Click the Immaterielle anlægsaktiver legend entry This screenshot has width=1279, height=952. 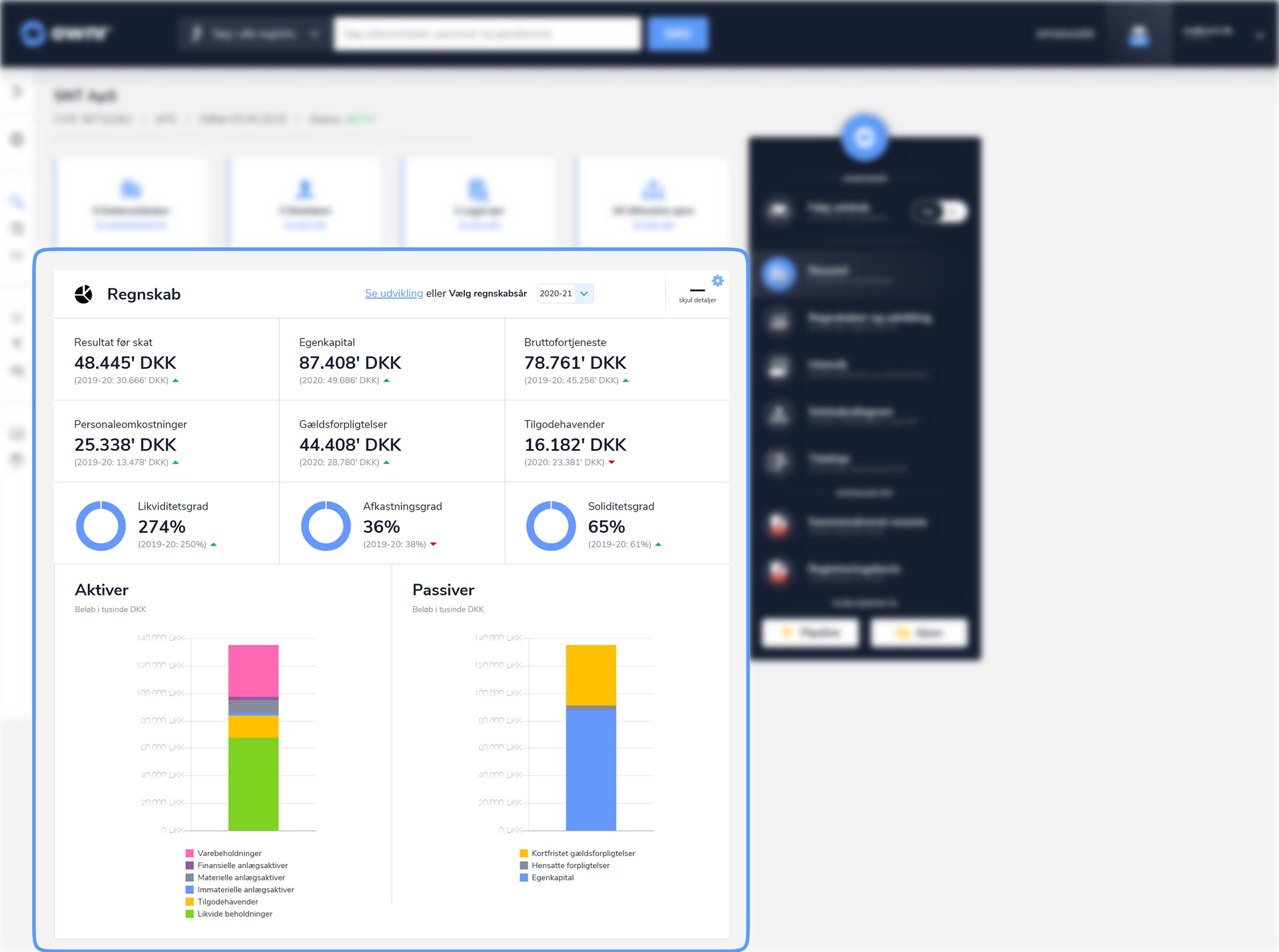coord(240,889)
